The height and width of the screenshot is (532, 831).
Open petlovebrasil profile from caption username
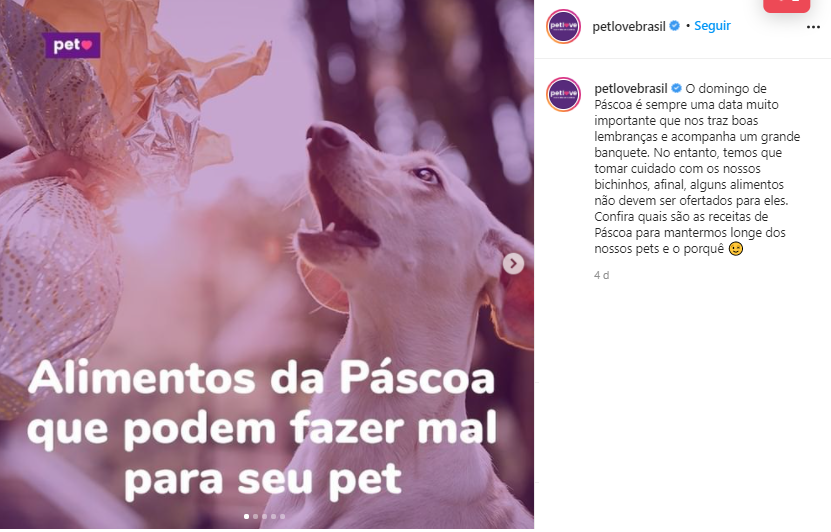(631, 88)
